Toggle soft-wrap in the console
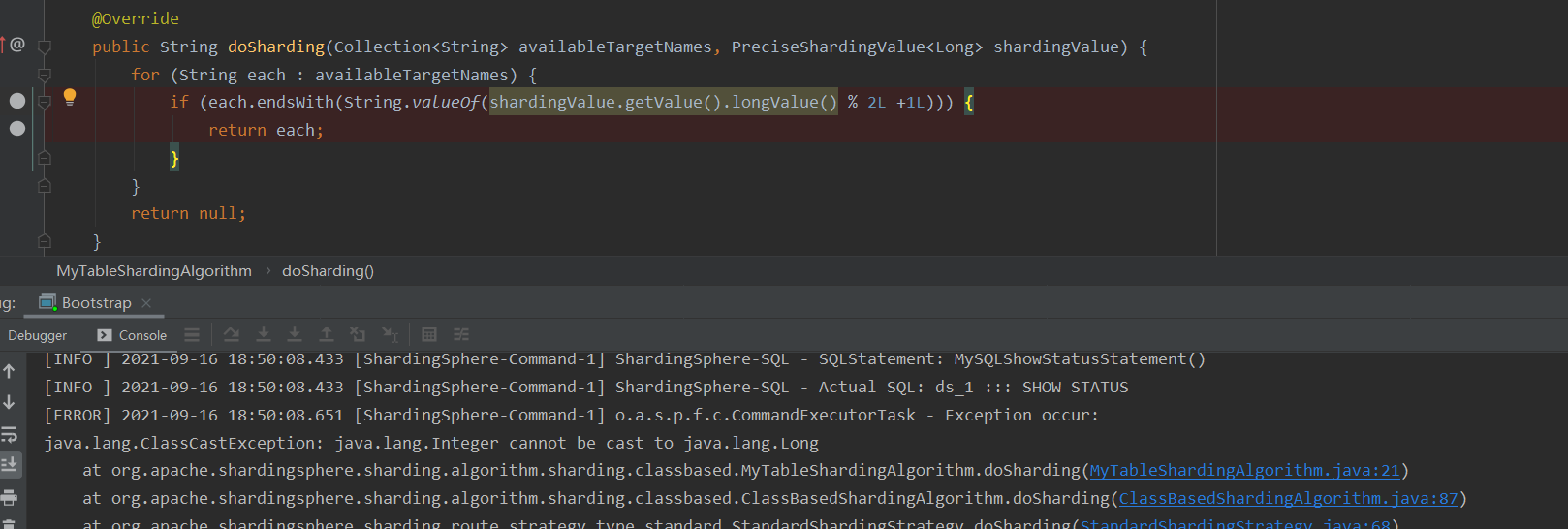1568x529 pixels. [x=9, y=434]
